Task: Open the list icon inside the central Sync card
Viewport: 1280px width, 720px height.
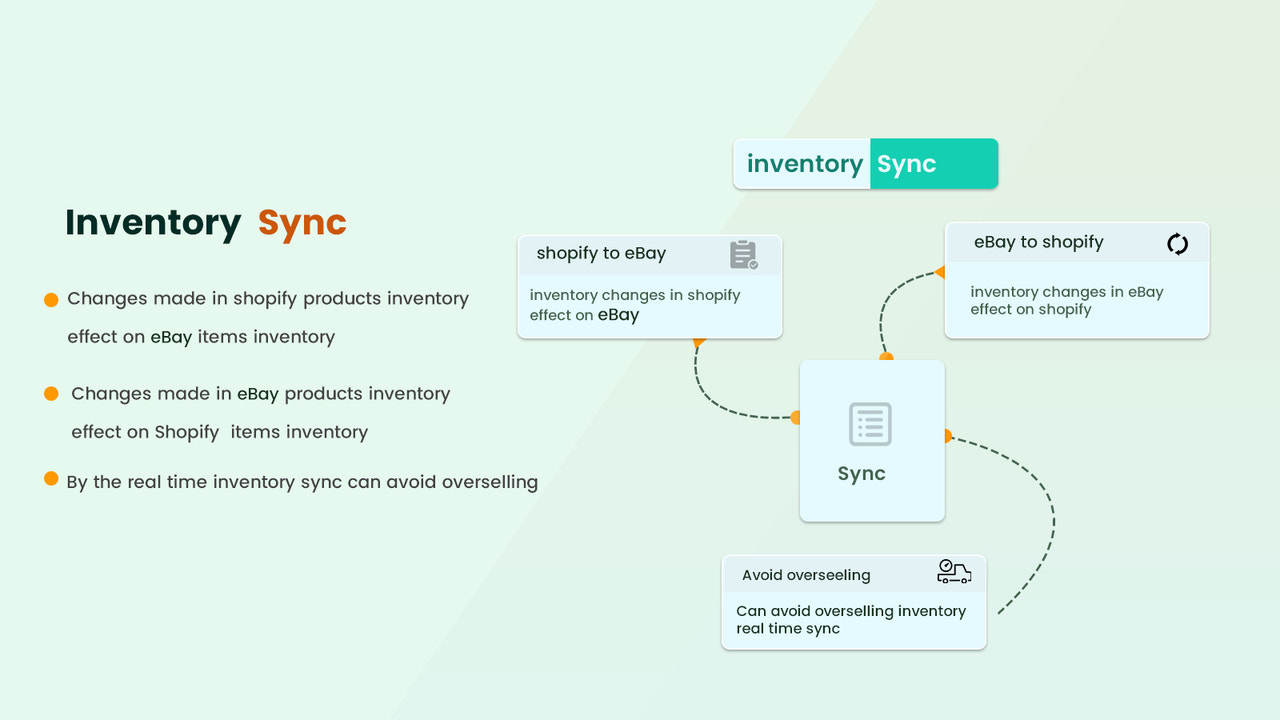Action: (x=870, y=424)
